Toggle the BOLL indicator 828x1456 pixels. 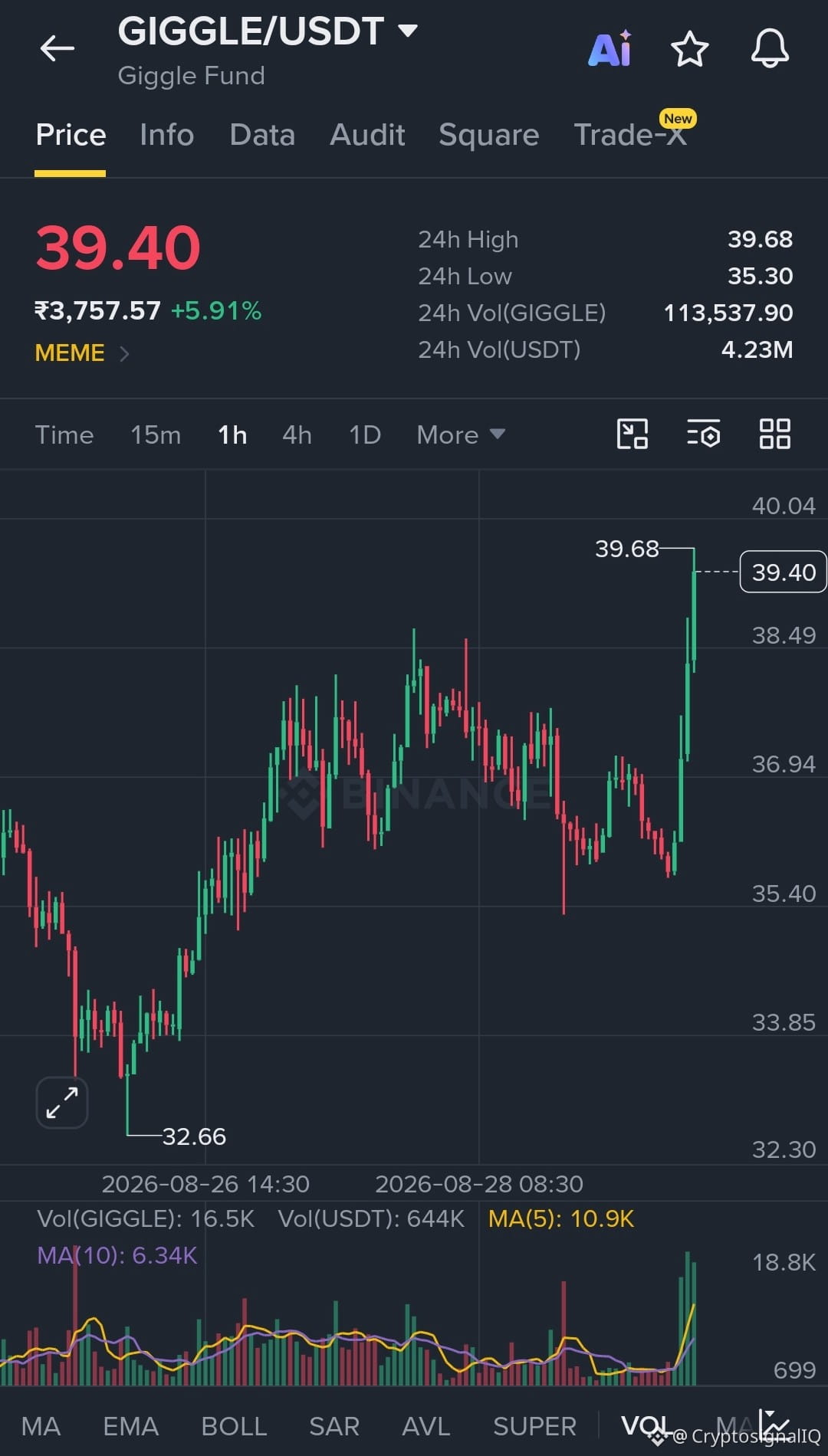234,1426
